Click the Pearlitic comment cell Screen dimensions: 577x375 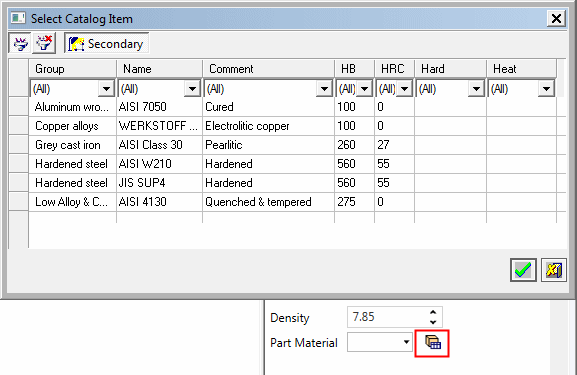[x=268, y=145]
